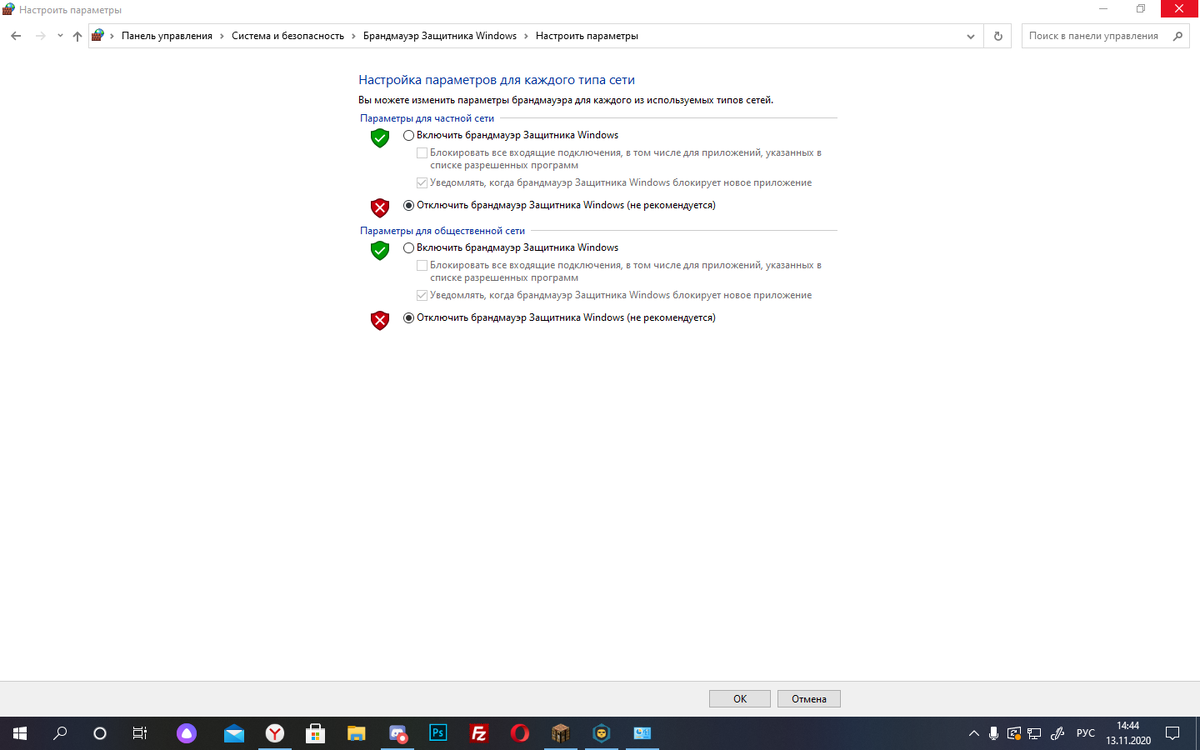Click the active Control Panel taskbar icon
Viewport: 1200px width, 750px height.
642,732
